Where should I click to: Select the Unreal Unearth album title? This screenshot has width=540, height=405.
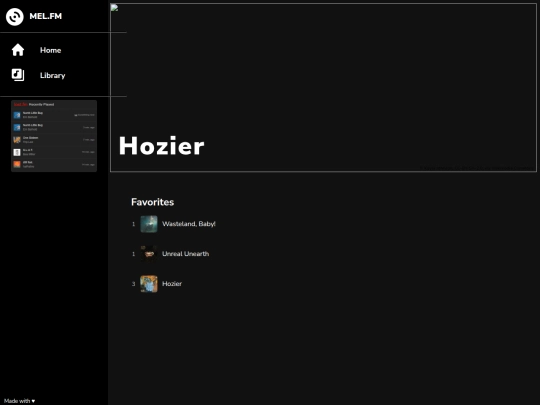click(185, 254)
